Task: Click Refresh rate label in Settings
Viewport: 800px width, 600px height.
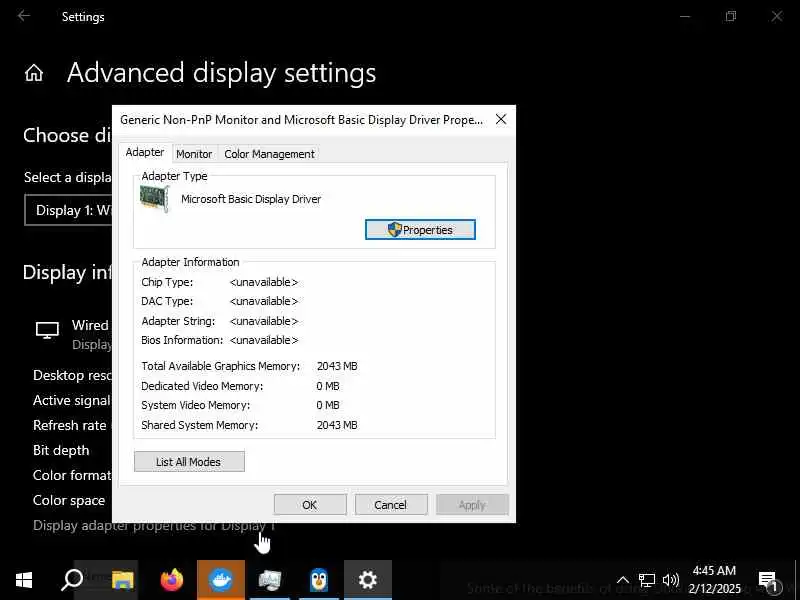Action: pyautogui.click(x=70, y=426)
